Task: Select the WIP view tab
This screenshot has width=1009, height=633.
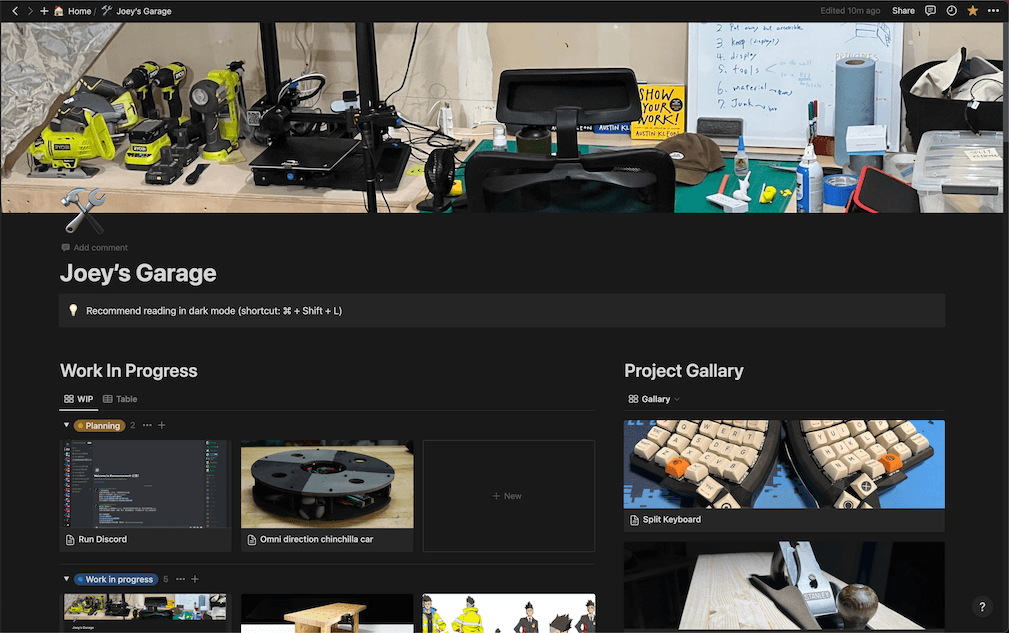Action: pos(78,398)
